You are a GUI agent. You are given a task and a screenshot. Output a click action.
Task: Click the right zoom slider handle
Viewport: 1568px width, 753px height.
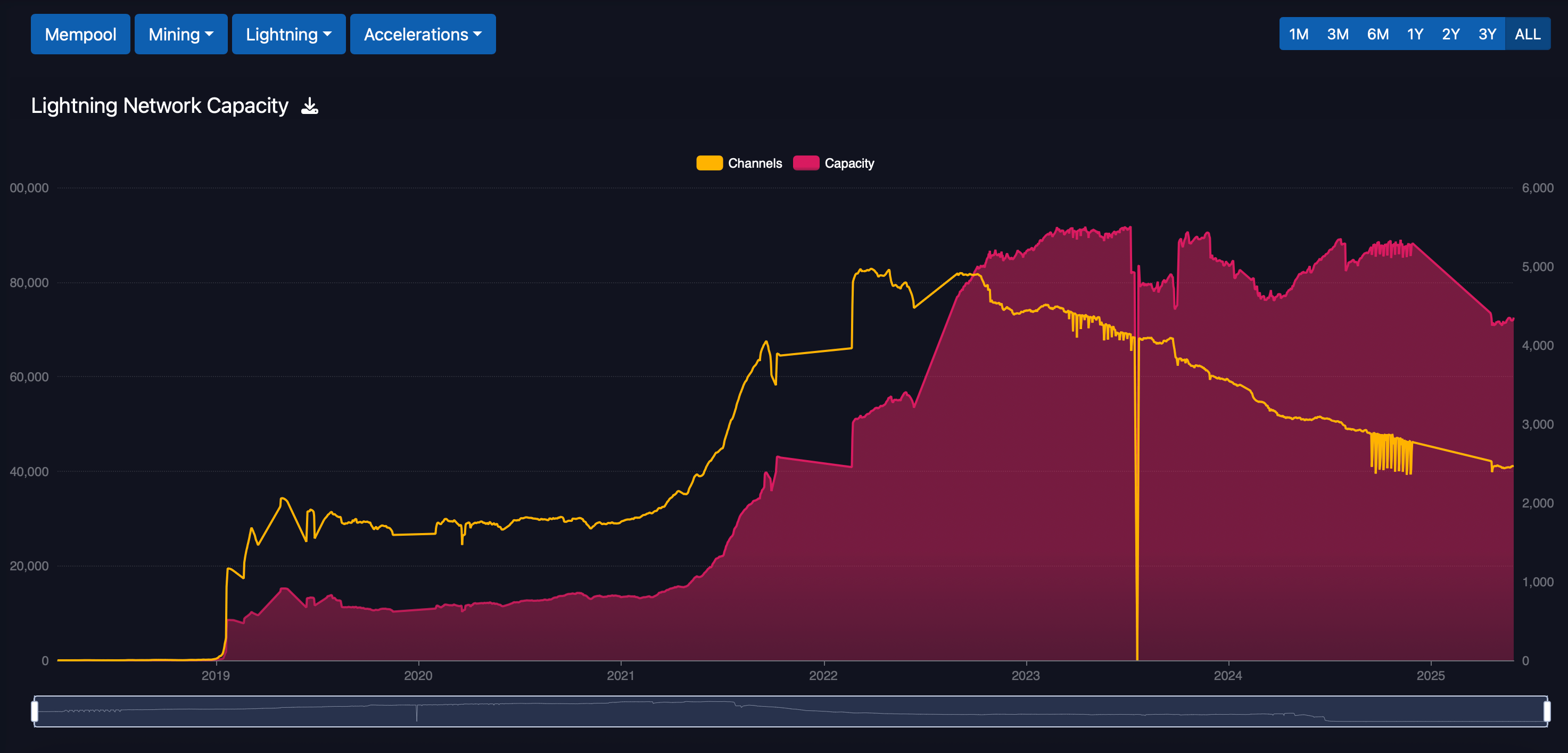pos(1547,711)
